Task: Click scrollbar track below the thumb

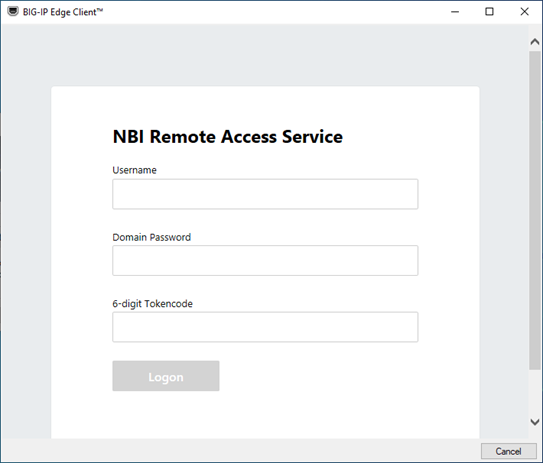Action: [x=535, y=392]
